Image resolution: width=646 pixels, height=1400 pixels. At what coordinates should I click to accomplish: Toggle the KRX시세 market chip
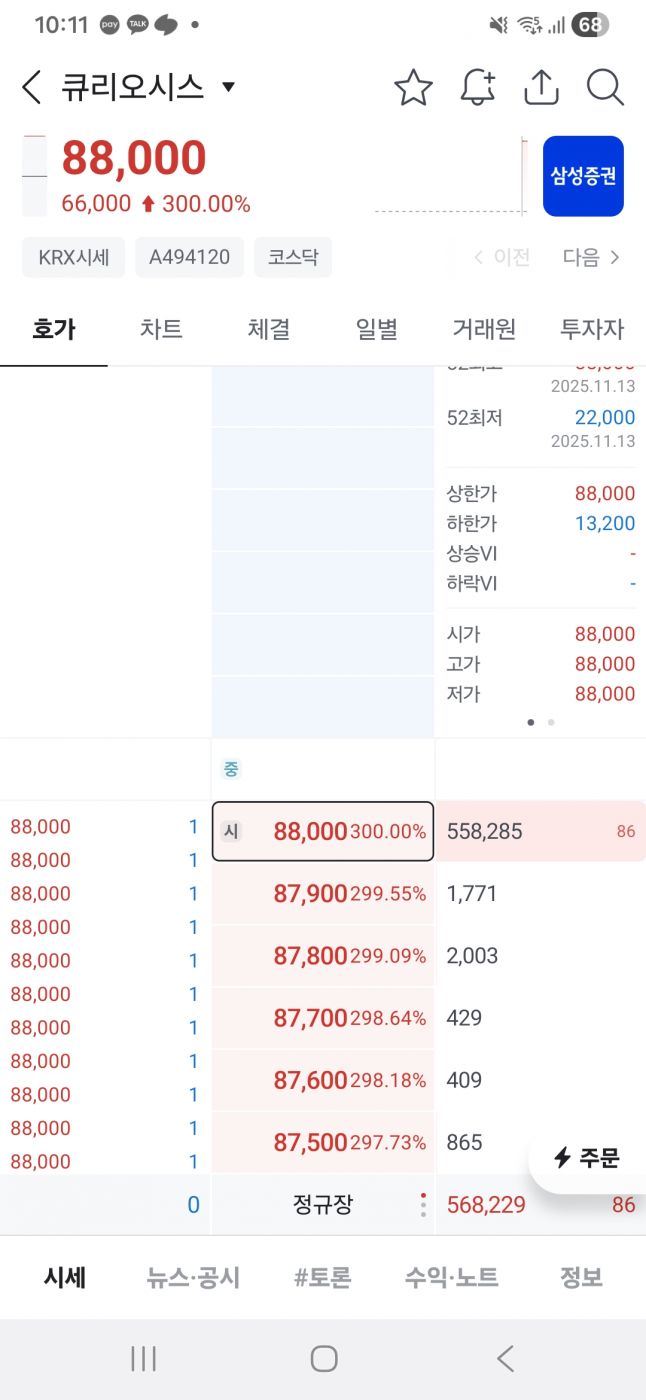point(73,257)
